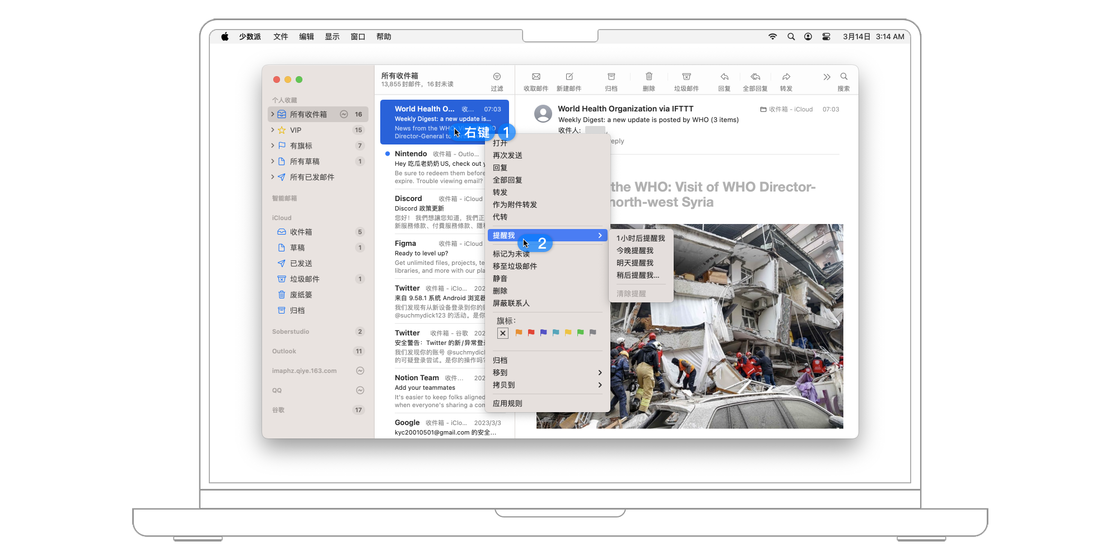The image size is (1120, 560).
Task: Click the 转发 forward arrow toolbar icon
Action: click(x=786, y=77)
